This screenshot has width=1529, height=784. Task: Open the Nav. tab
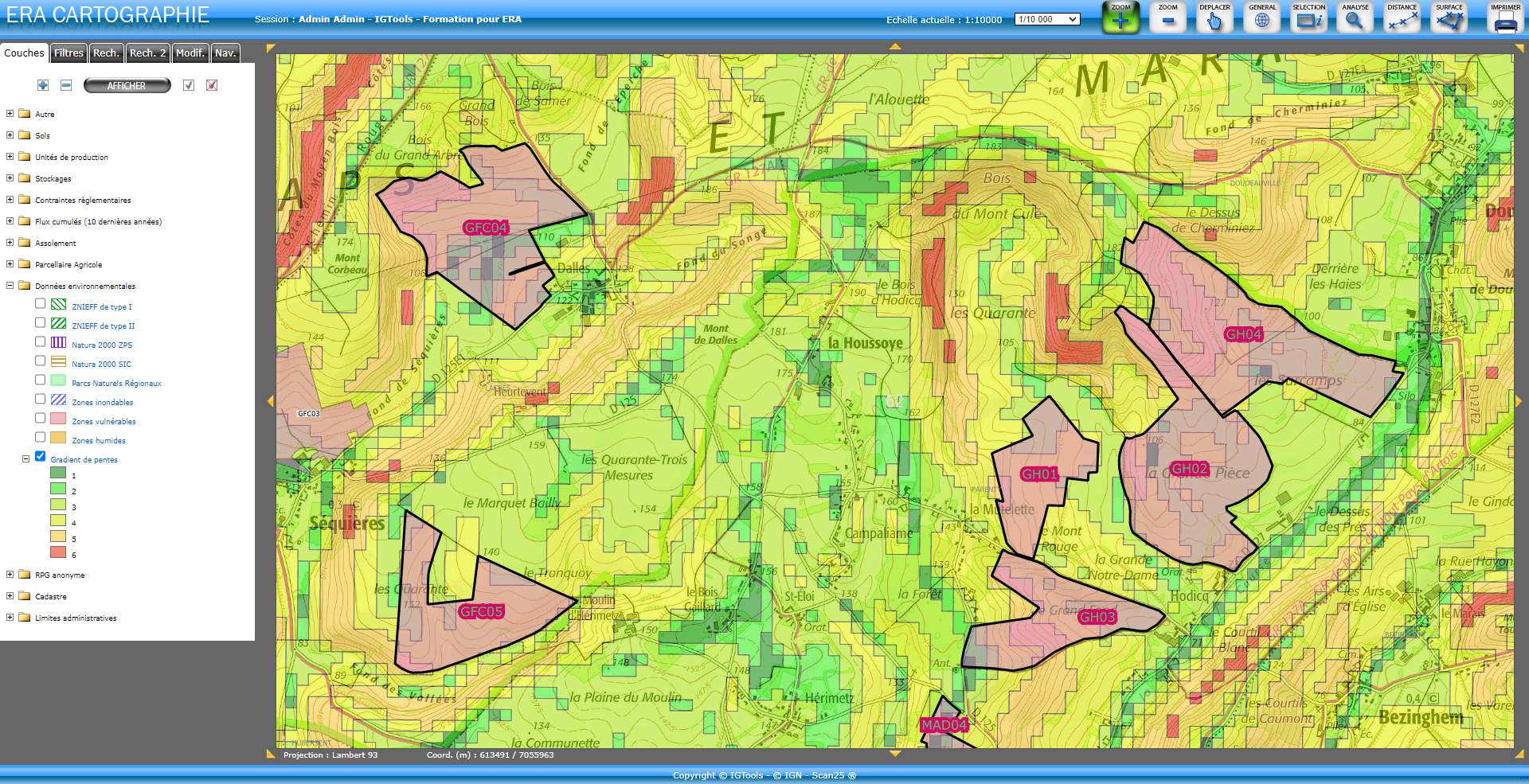(x=225, y=53)
